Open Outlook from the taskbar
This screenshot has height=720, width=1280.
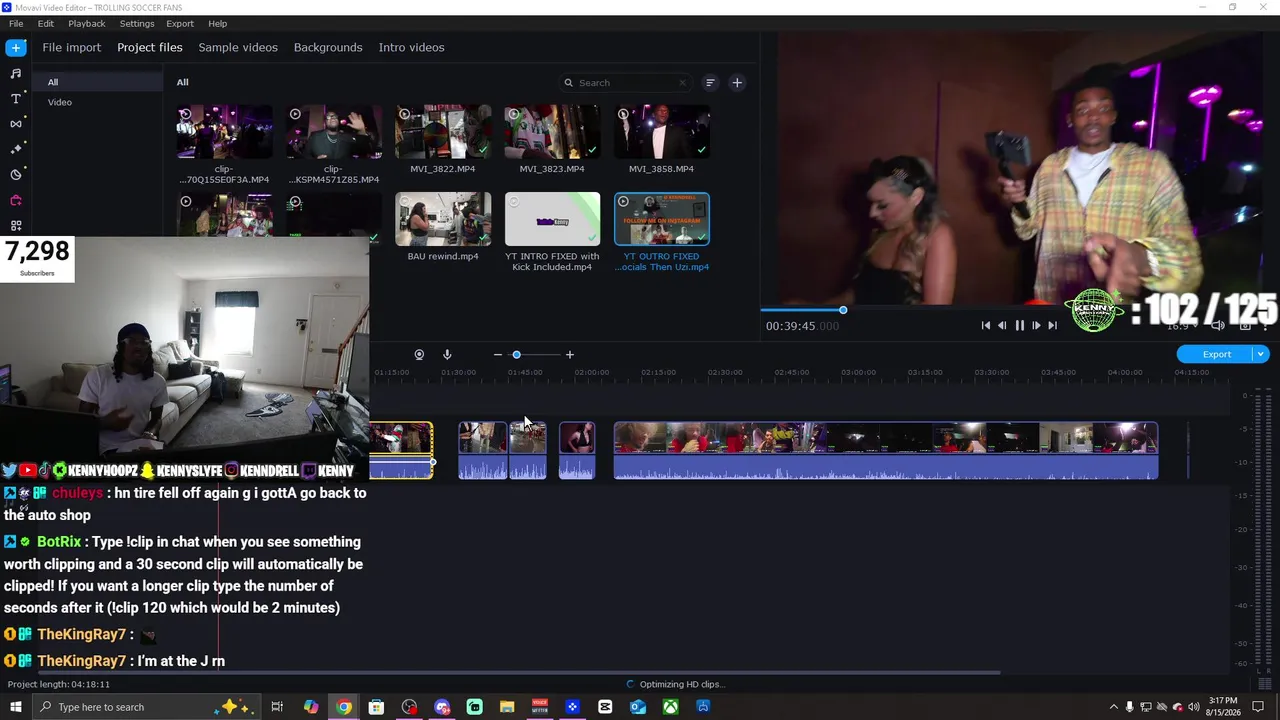[638, 707]
